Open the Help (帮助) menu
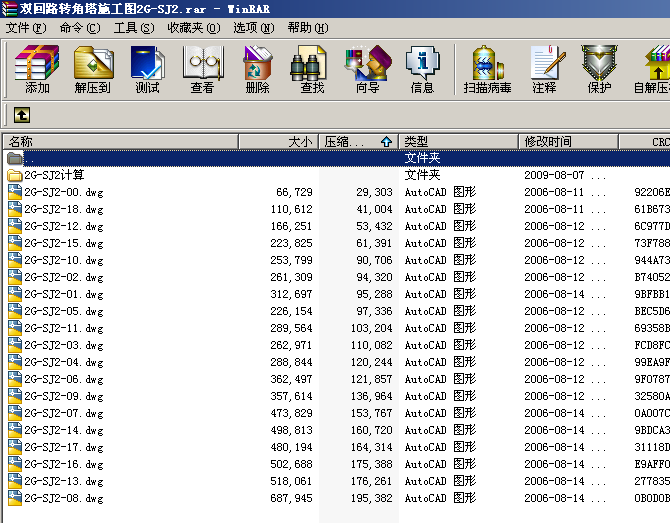670x523 pixels. 308,28
